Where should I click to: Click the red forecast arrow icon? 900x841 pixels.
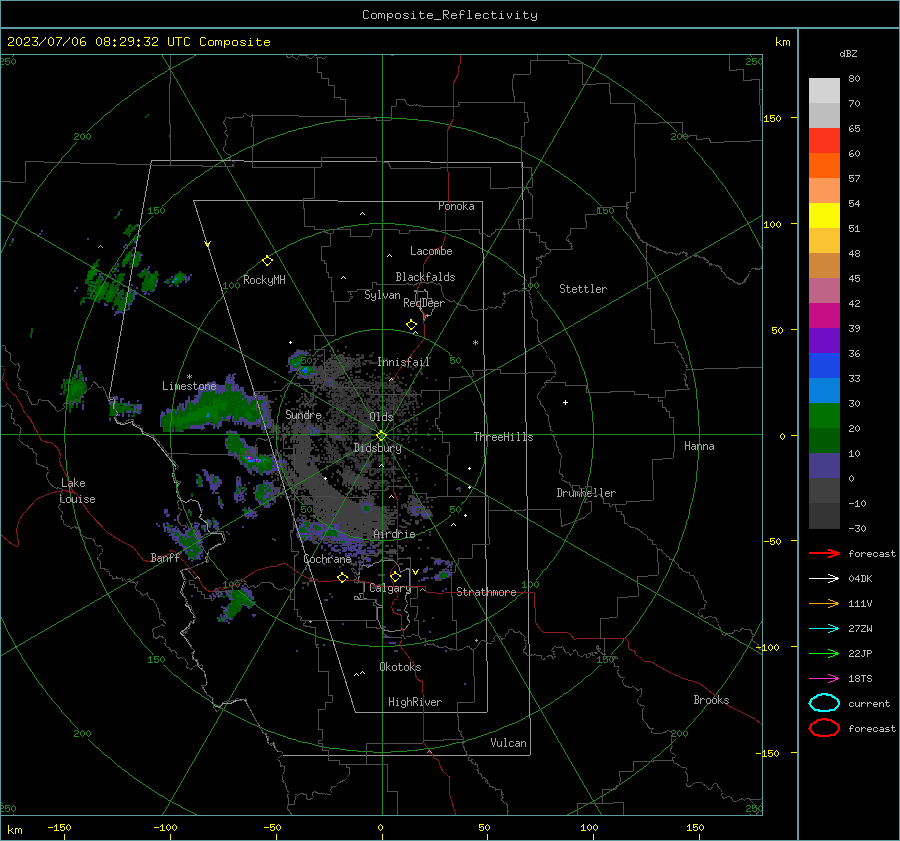pyautogui.click(x=824, y=553)
